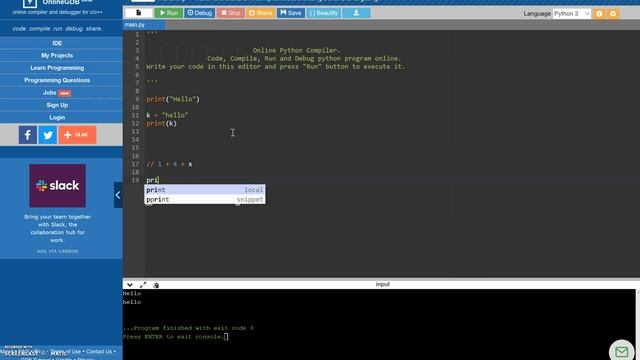Open the mail feedback icon
This screenshot has height=360, width=640.
pyautogui.click(x=622, y=351)
